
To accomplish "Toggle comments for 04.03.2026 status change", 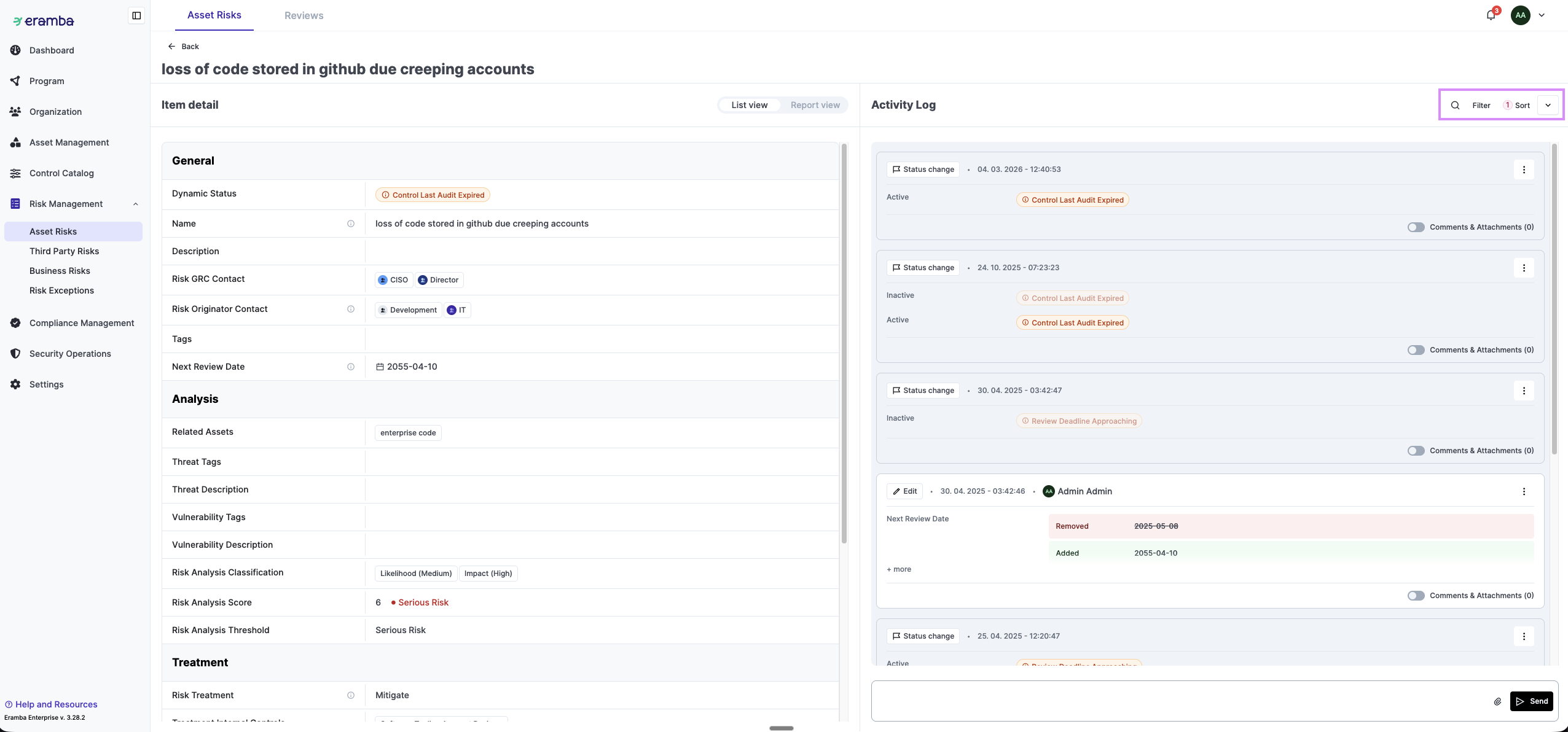I will (1416, 227).
